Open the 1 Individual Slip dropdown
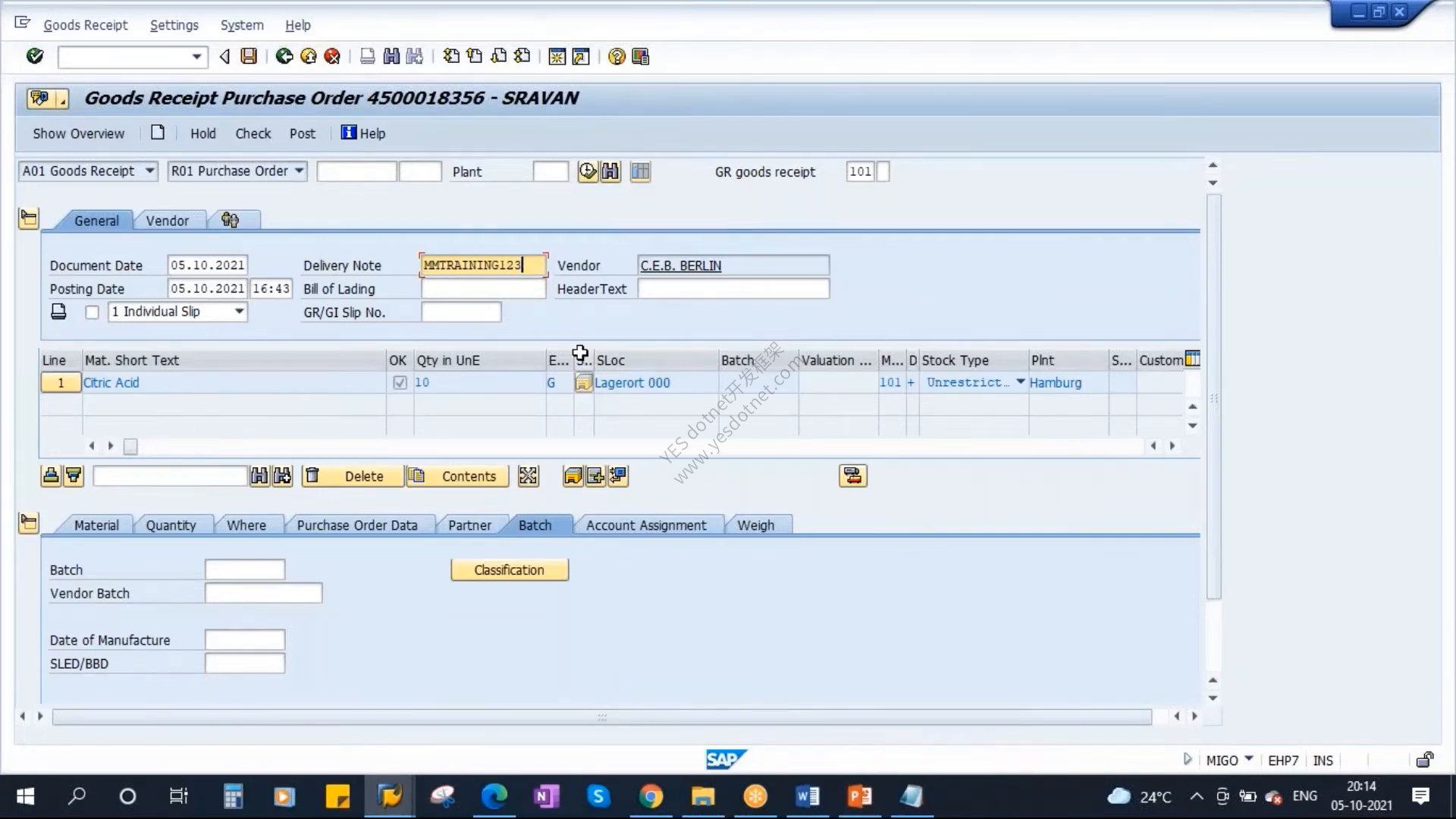Image resolution: width=1456 pixels, height=819 pixels. coord(239,312)
